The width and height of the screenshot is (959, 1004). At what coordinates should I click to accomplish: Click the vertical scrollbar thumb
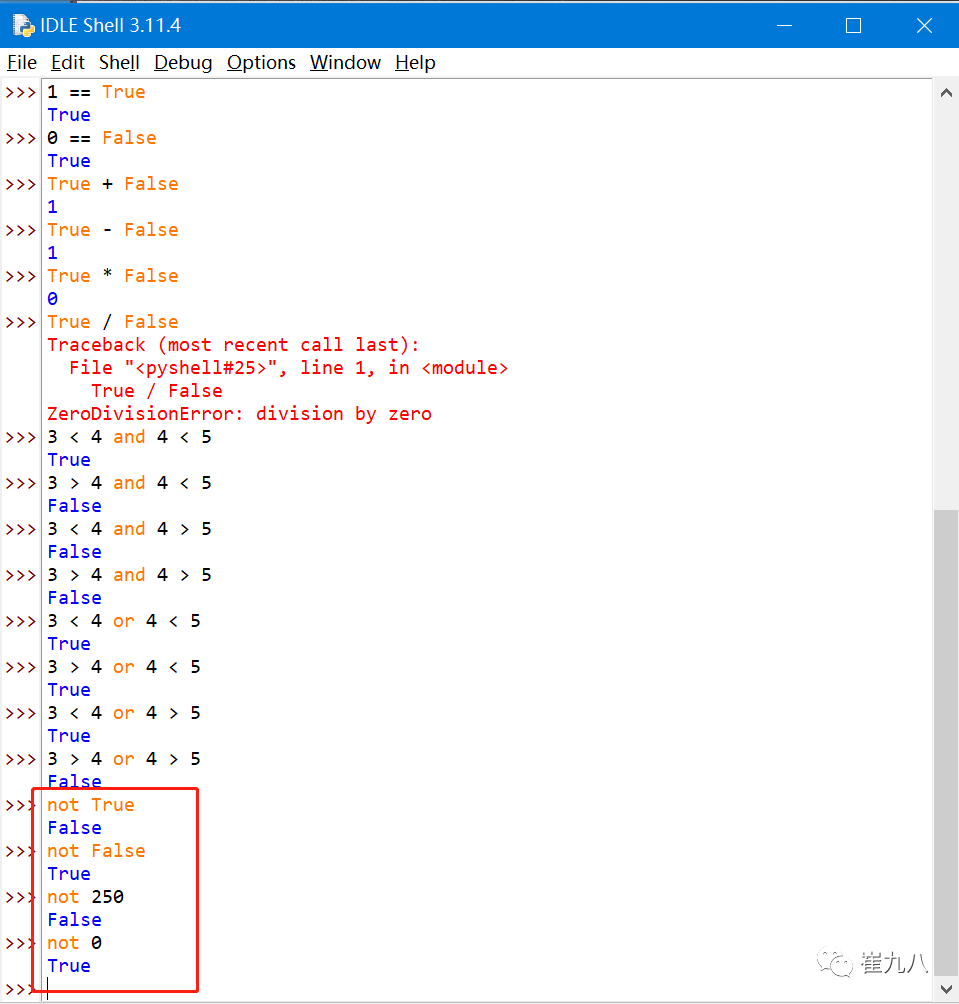pyautogui.click(x=946, y=743)
